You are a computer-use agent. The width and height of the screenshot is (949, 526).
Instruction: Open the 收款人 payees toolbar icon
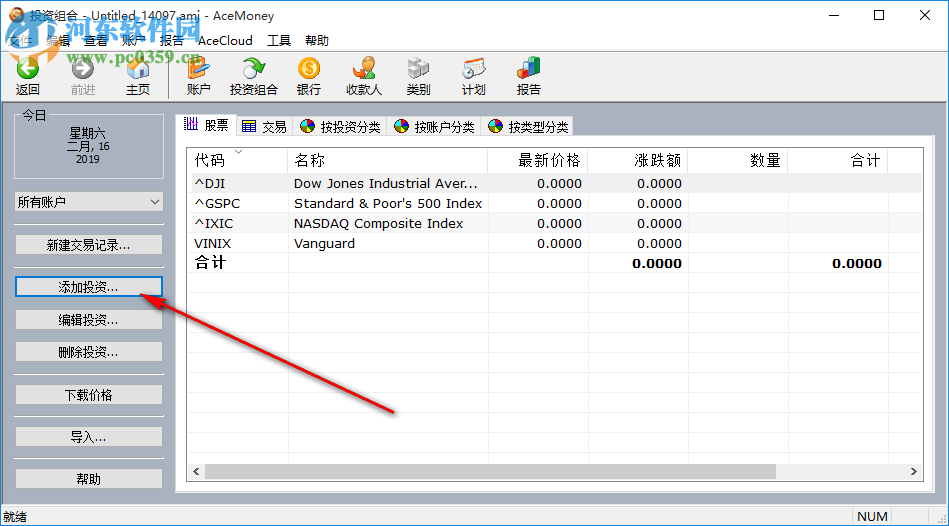[364, 76]
